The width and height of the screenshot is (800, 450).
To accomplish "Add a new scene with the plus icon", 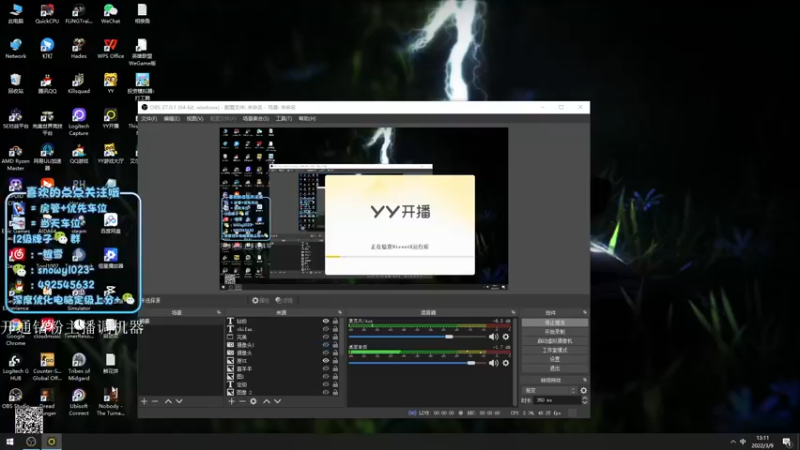I will tap(144, 402).
